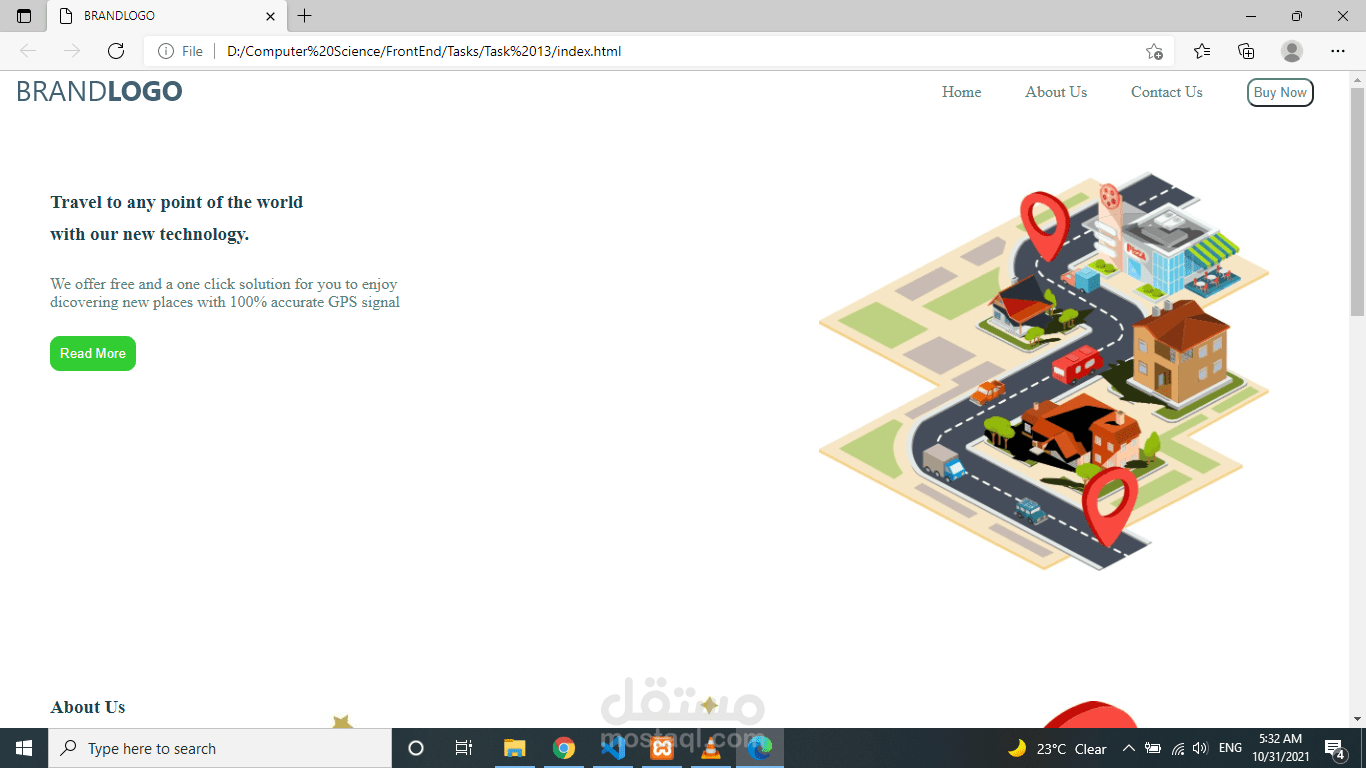The width and height of the screenshot is (1366, 768).
Task: Open the network Wi-Fi tray icon
Action: coord(1178,748)
